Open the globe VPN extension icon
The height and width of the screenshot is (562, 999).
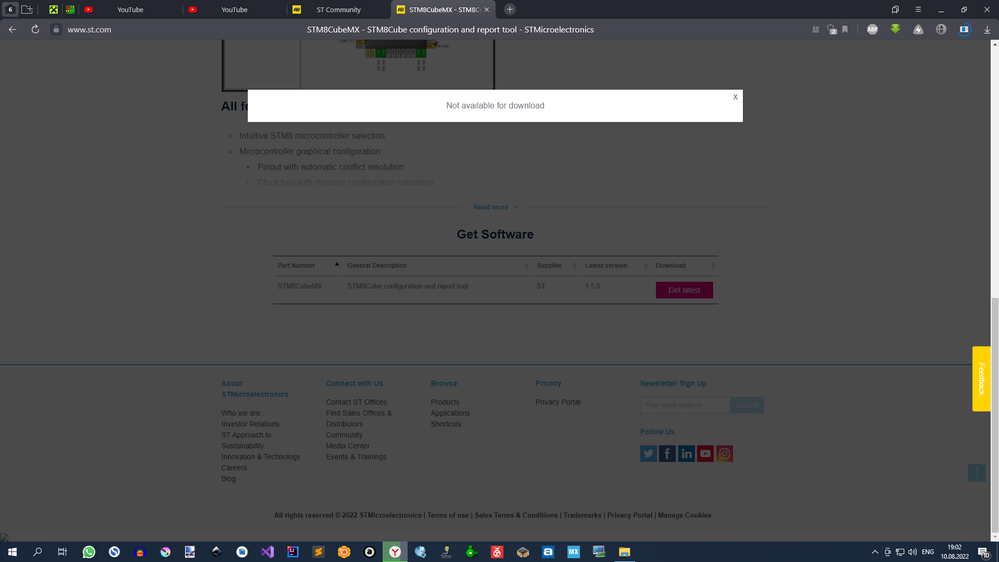click(941, 29)
